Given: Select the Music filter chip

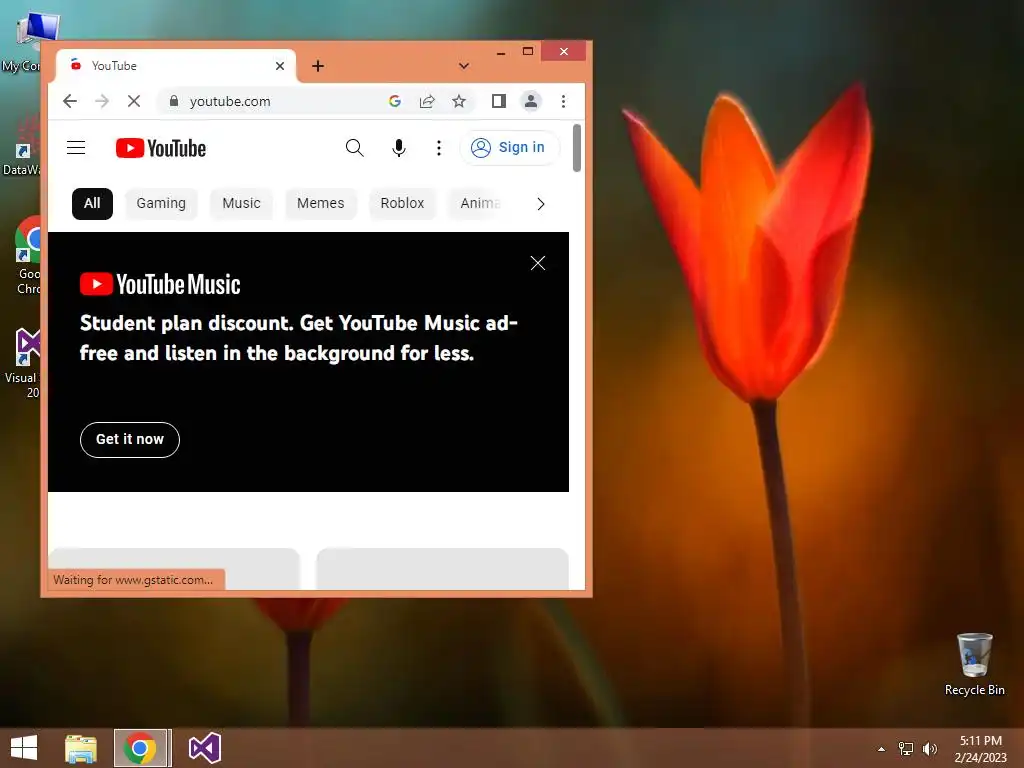Looking at the screenshot, I should [242, 204].
